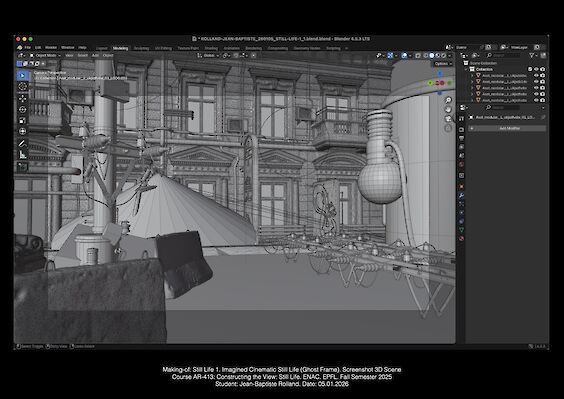Open the Material properties tab
Viewport: 564px width, 399px height.
click(461, 239)
